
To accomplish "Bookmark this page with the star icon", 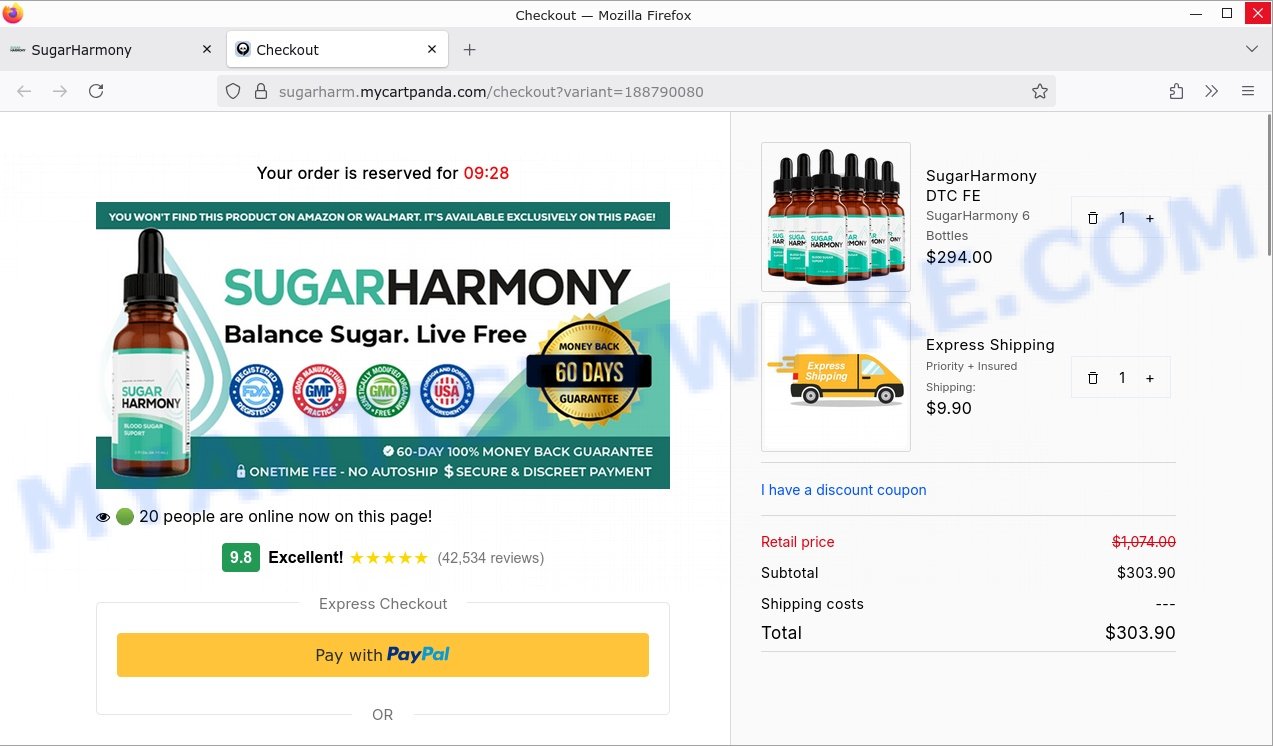I will [x=1040, y=91].
